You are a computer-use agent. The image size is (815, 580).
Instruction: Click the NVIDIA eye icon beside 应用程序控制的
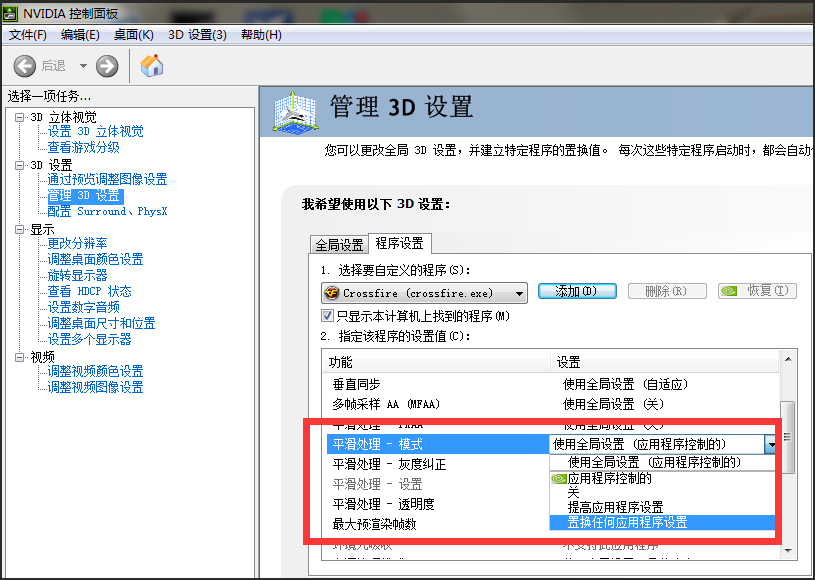click(558, 478)
